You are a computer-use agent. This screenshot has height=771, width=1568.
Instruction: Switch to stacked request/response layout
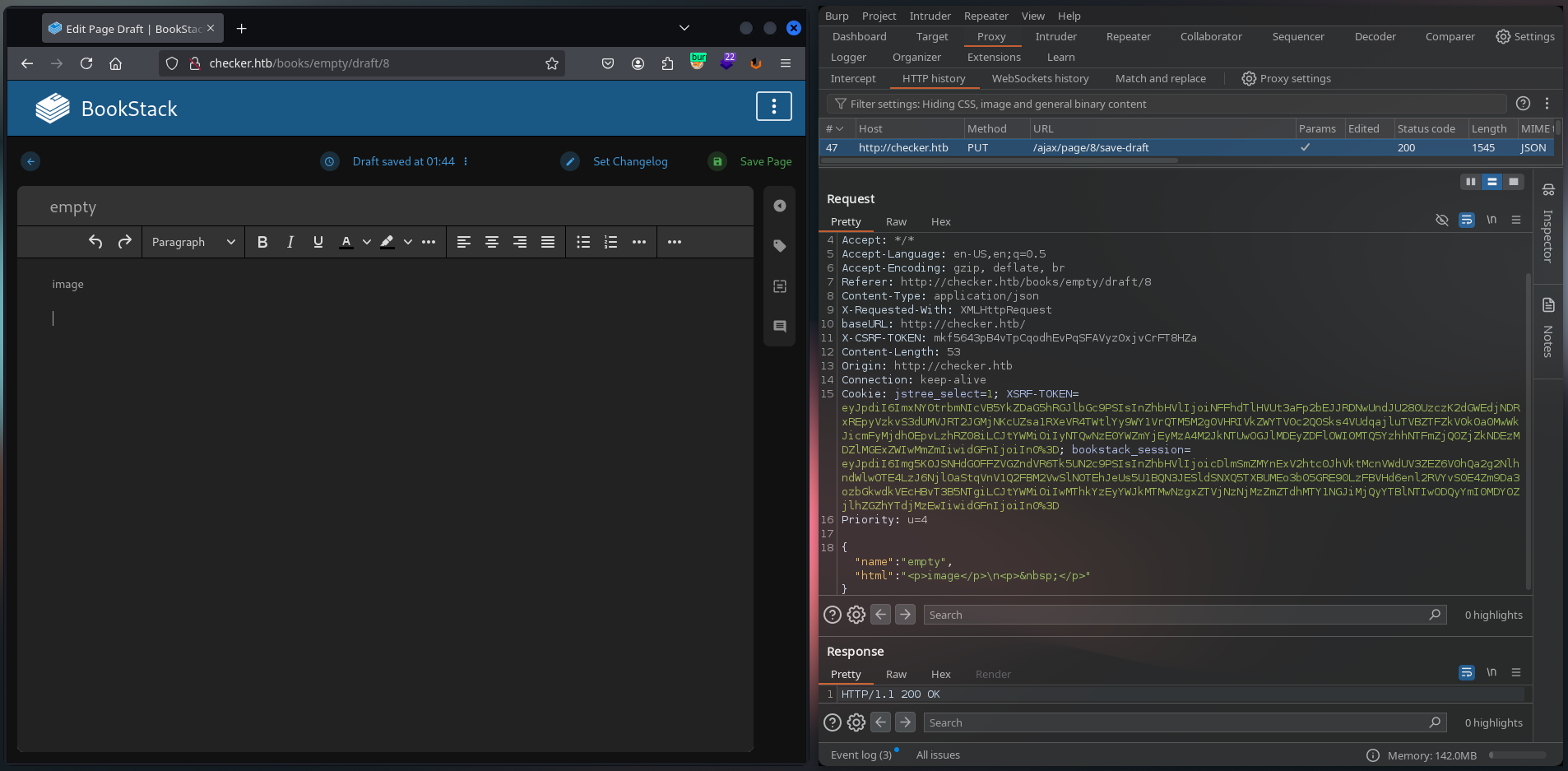(x=1492, y=182)
